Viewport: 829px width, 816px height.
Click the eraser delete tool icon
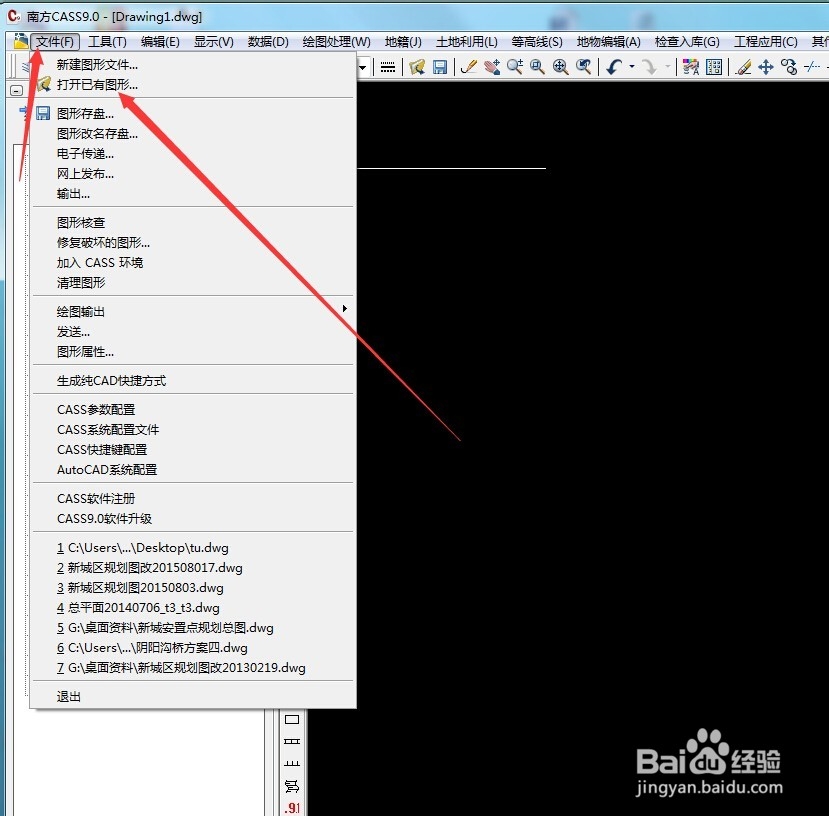(x=743, y=67)
